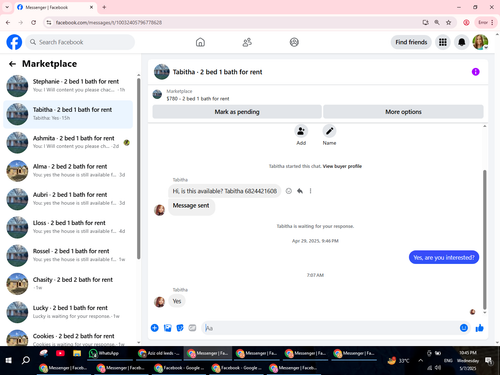Click Tabitha's avatar beside the 'Yes' reply

point(159,302)
